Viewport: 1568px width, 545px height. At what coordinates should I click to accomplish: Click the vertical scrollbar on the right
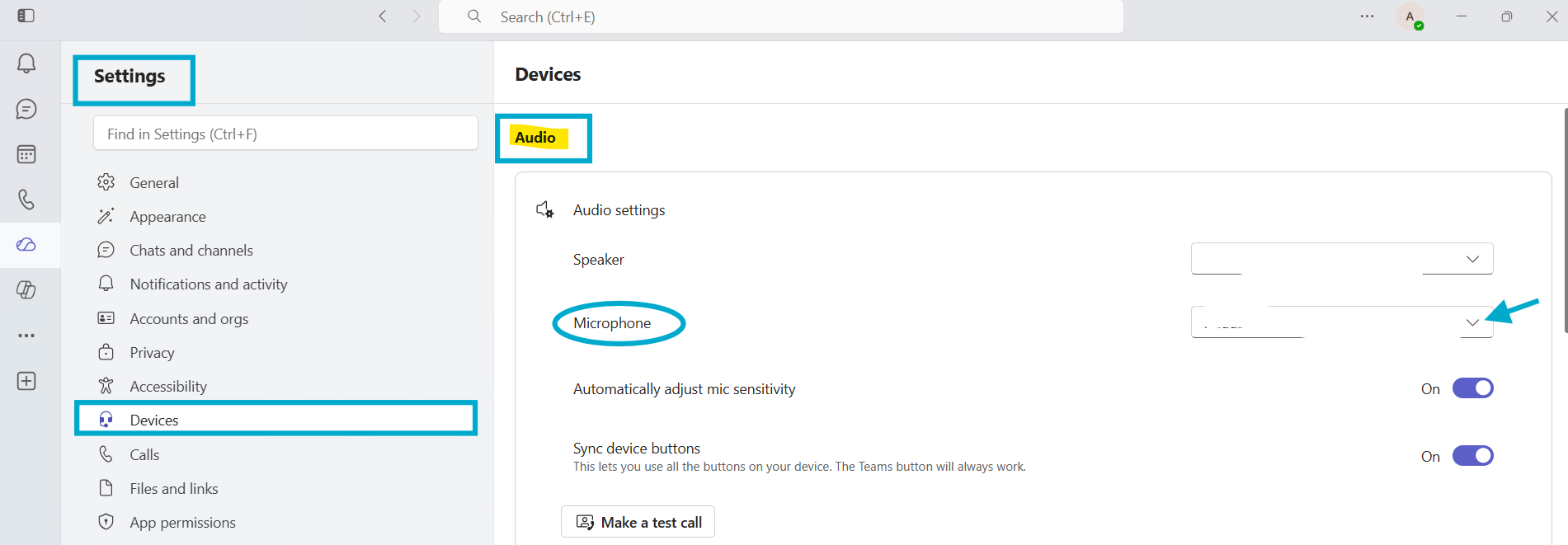pos(1565,220)
